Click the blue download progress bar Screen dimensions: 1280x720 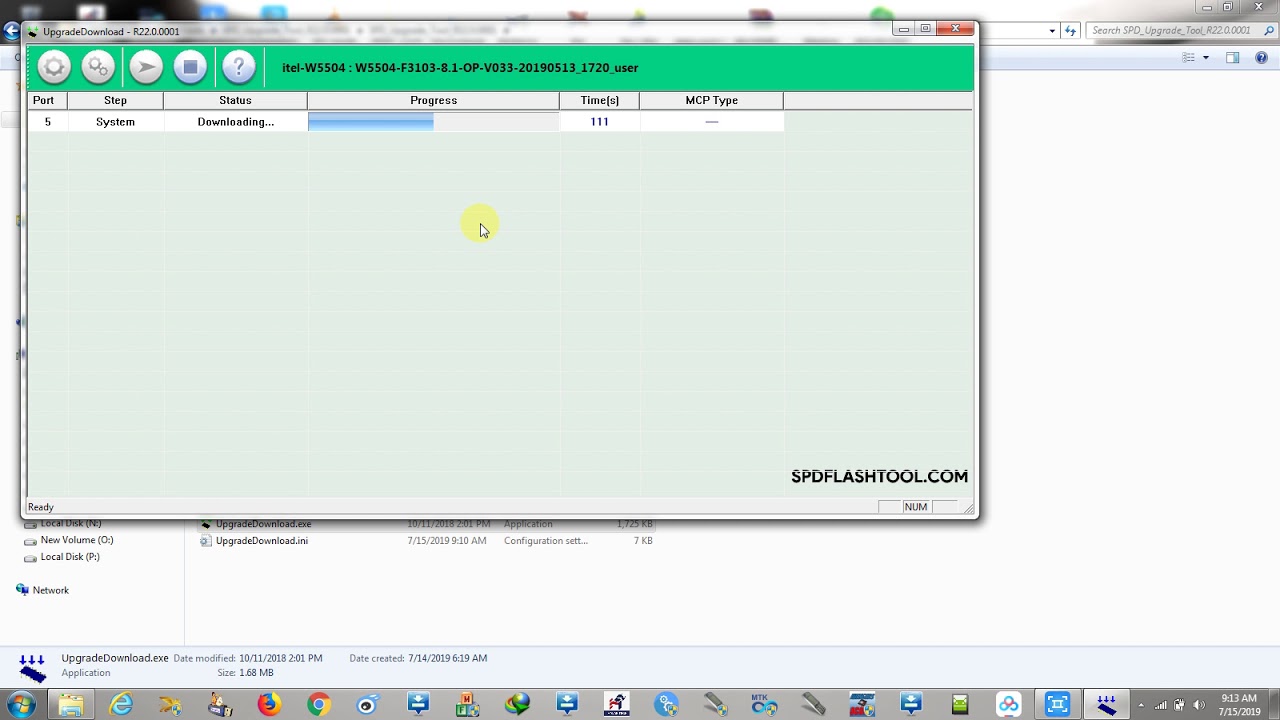tap(433, 121)
